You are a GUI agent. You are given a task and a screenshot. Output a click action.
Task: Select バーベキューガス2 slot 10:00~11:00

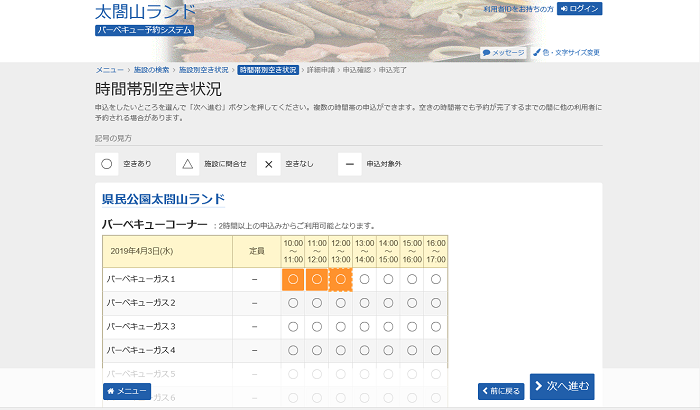click(293, 303)
